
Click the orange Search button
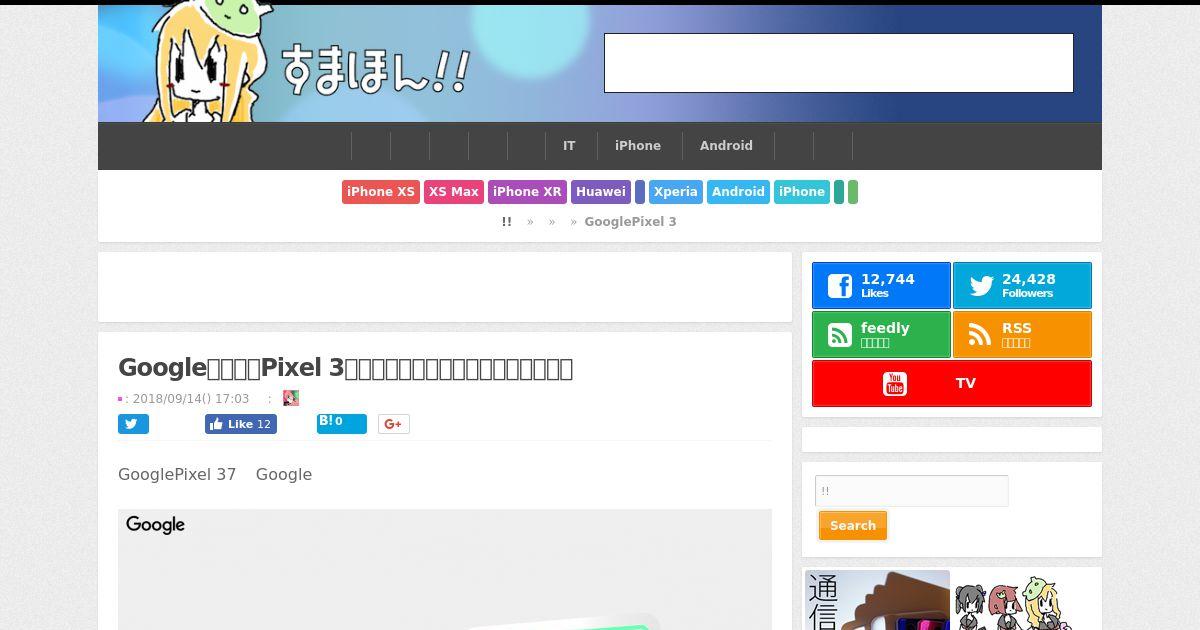[x=853, y=526]
